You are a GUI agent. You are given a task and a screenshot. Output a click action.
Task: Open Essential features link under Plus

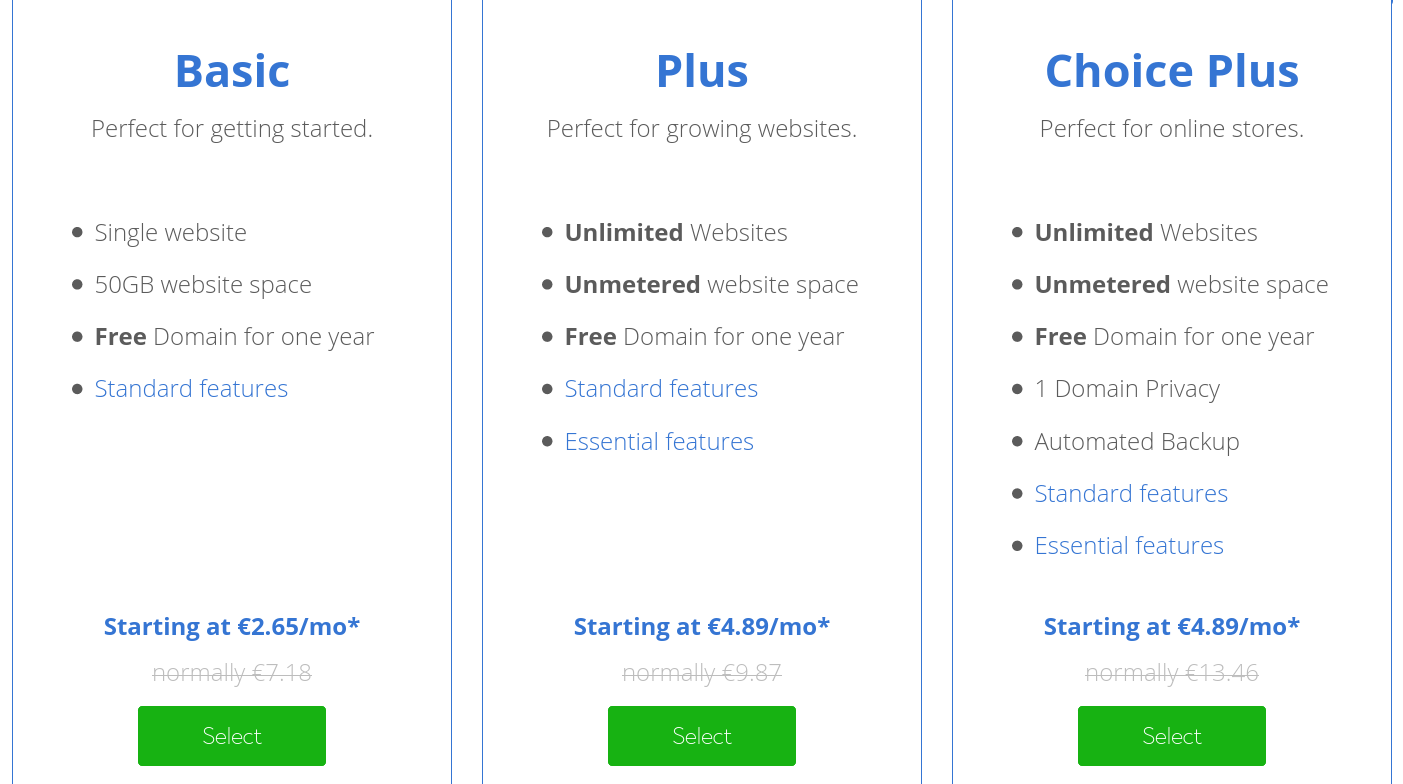coord(659,441)
